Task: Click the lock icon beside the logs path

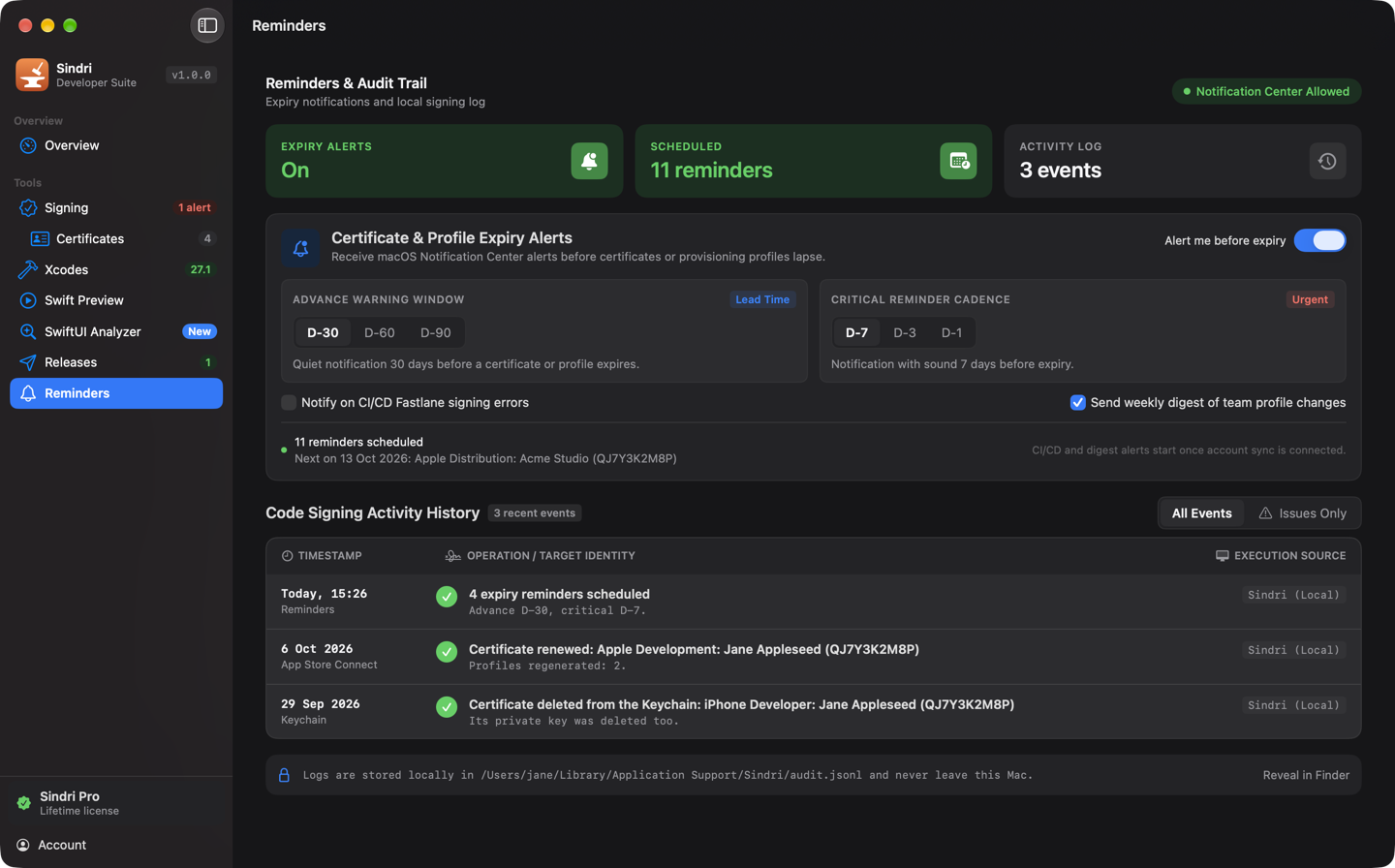Action: coord(284,775)
